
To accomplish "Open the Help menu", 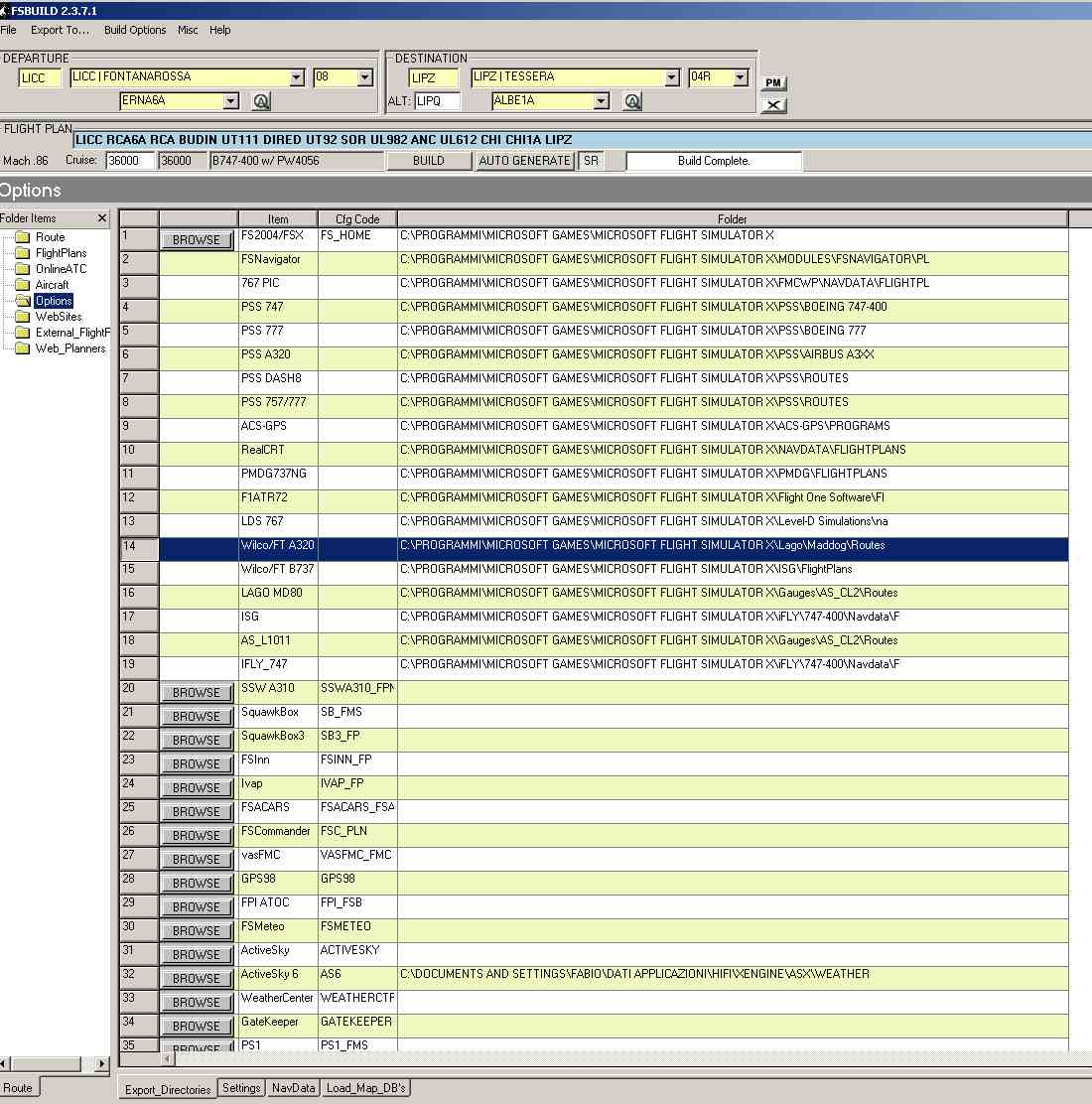I will (x=219, y=30).
